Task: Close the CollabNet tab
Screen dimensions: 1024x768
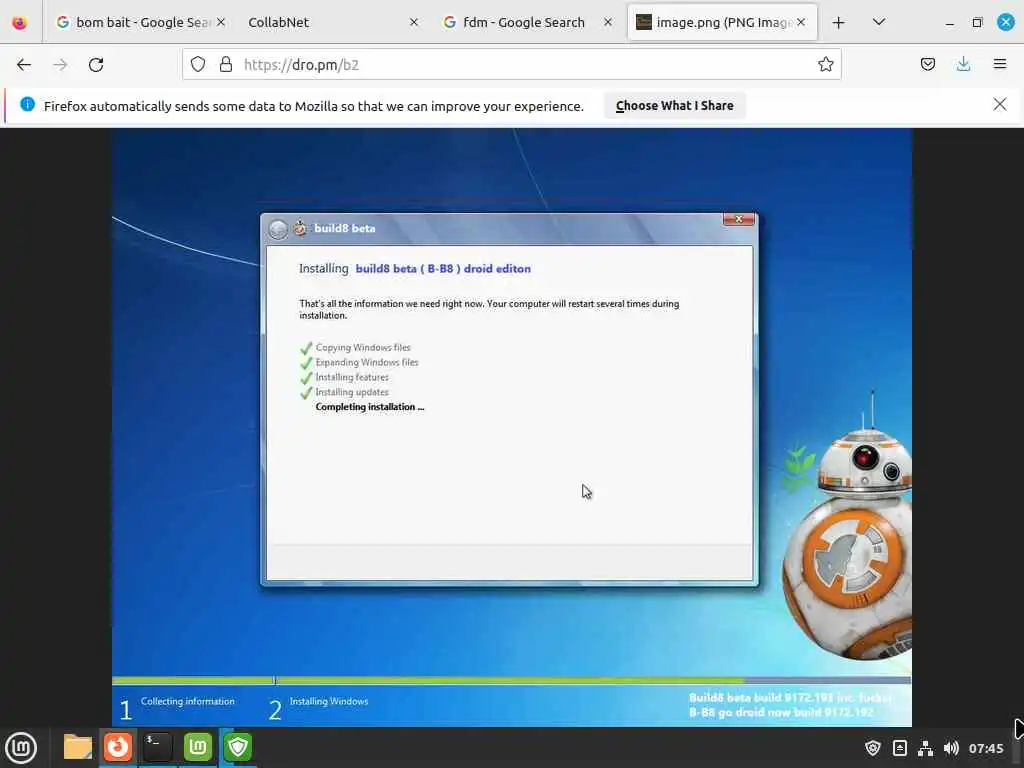Action: click(414, 22)
